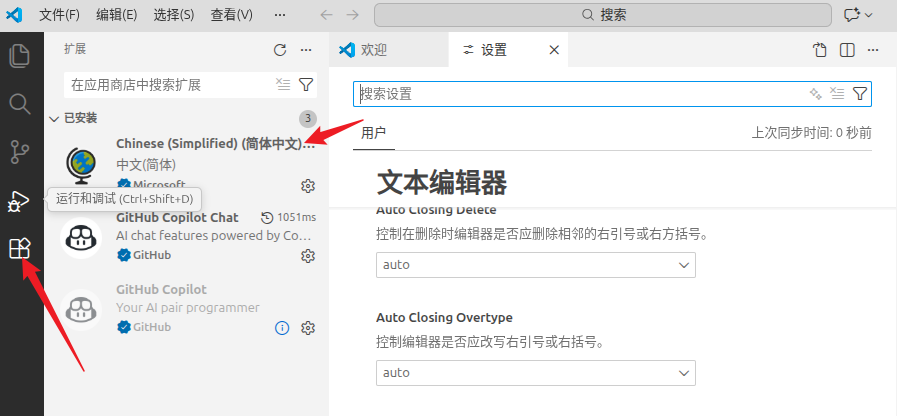Select the 用户 settings scope tab
897x416 pixels.
374,133
